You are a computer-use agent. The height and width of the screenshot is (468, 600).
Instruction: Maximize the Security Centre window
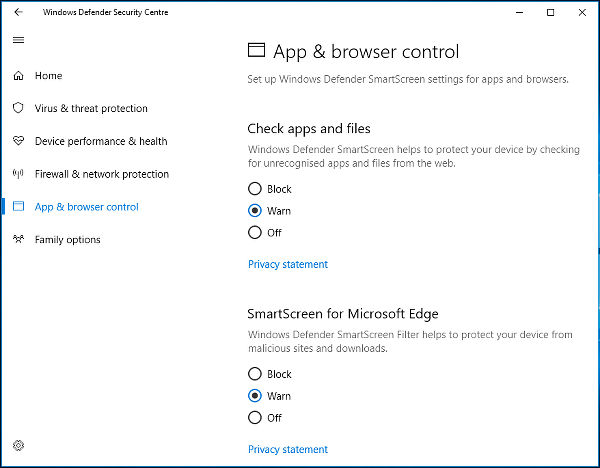(550, 12)
